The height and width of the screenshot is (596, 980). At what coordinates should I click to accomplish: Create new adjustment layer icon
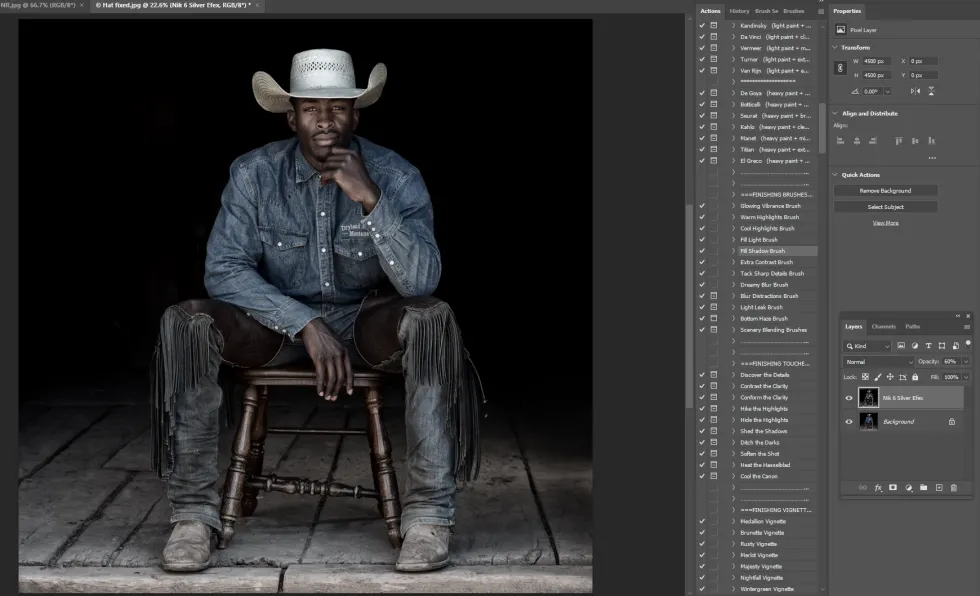pos(908,488)
